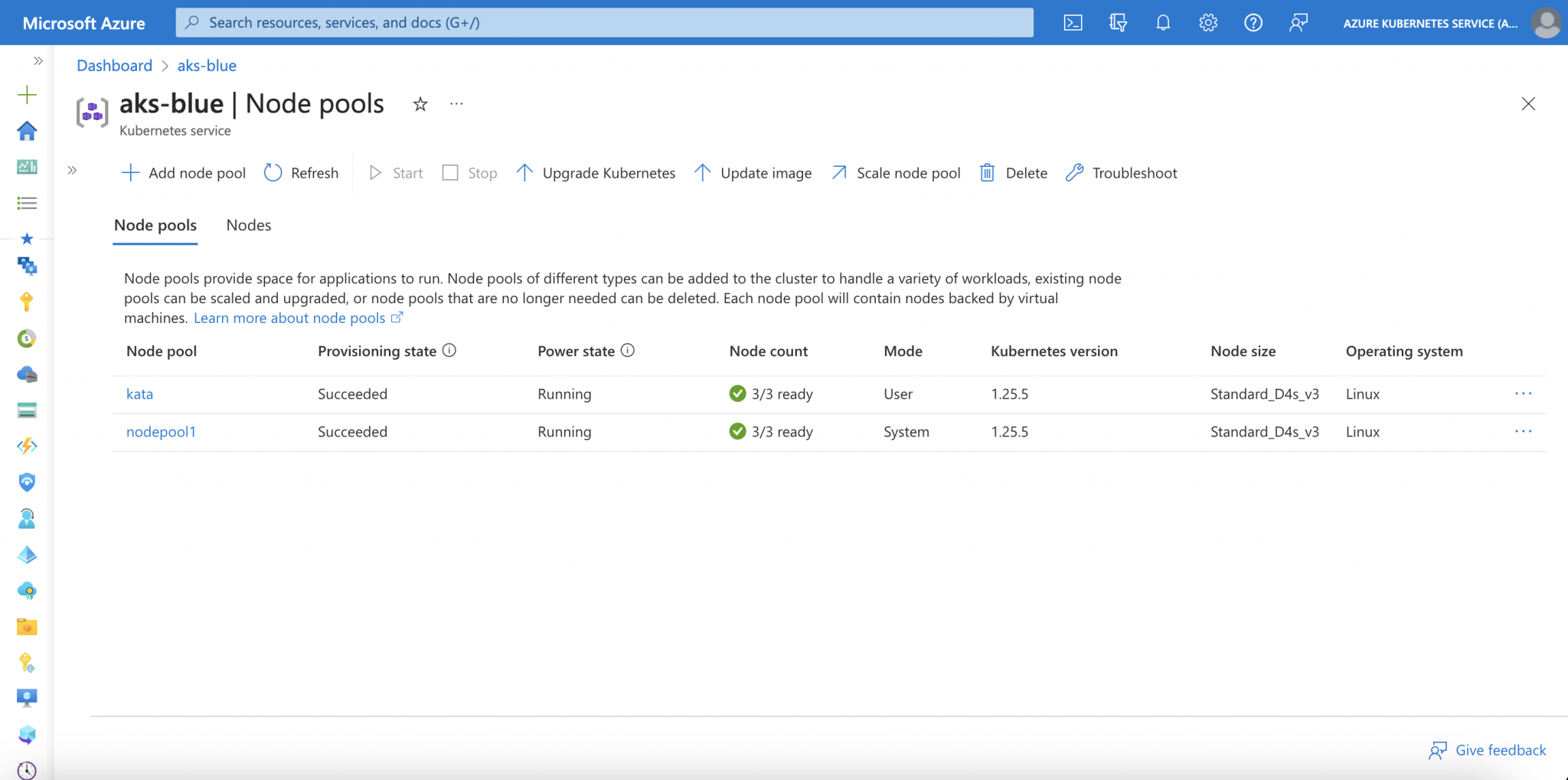Click the Create a resource plus icon

(27, 95)
